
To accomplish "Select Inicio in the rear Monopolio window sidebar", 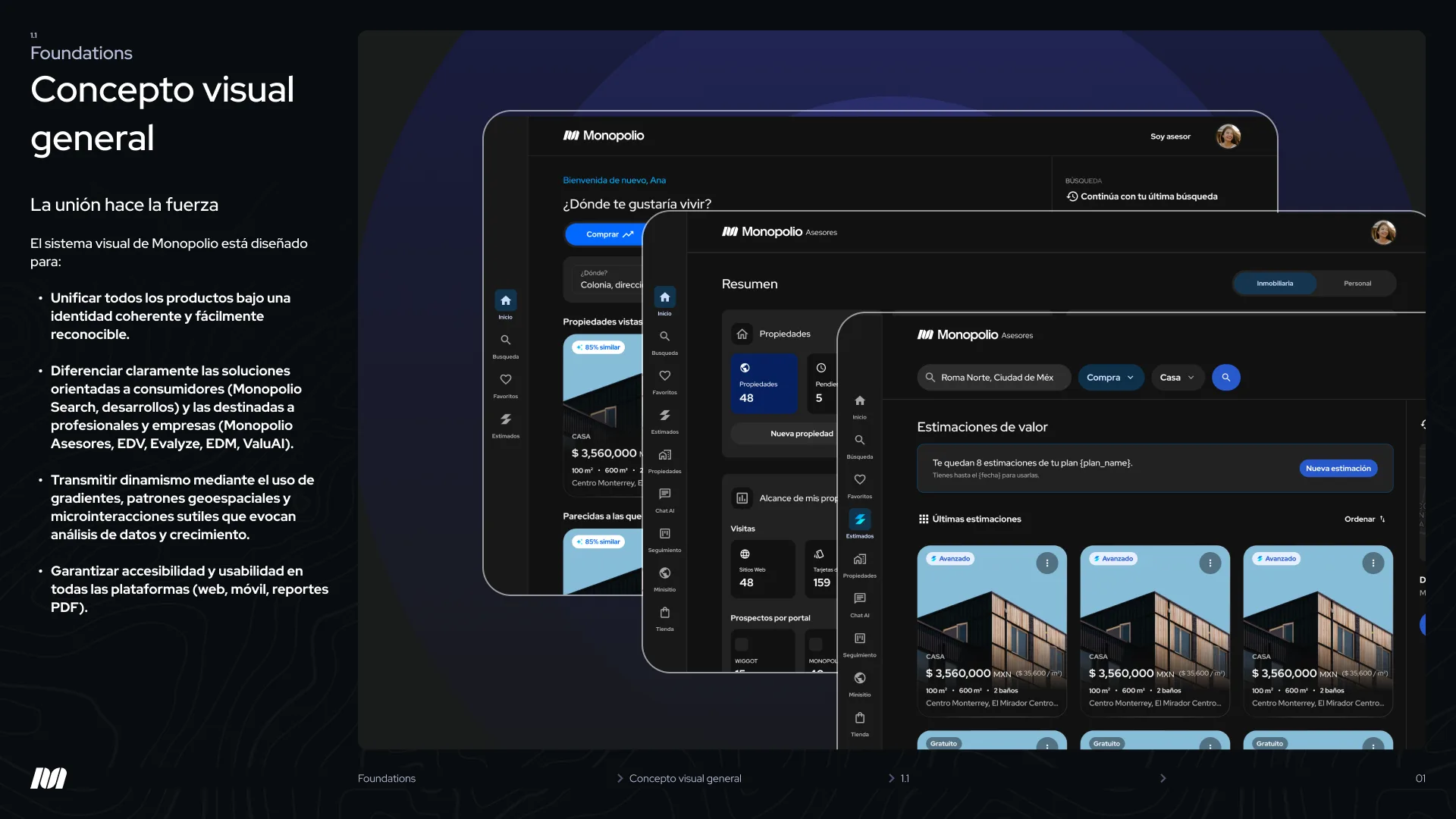I will pyautogui.click(x=506, y=306).
